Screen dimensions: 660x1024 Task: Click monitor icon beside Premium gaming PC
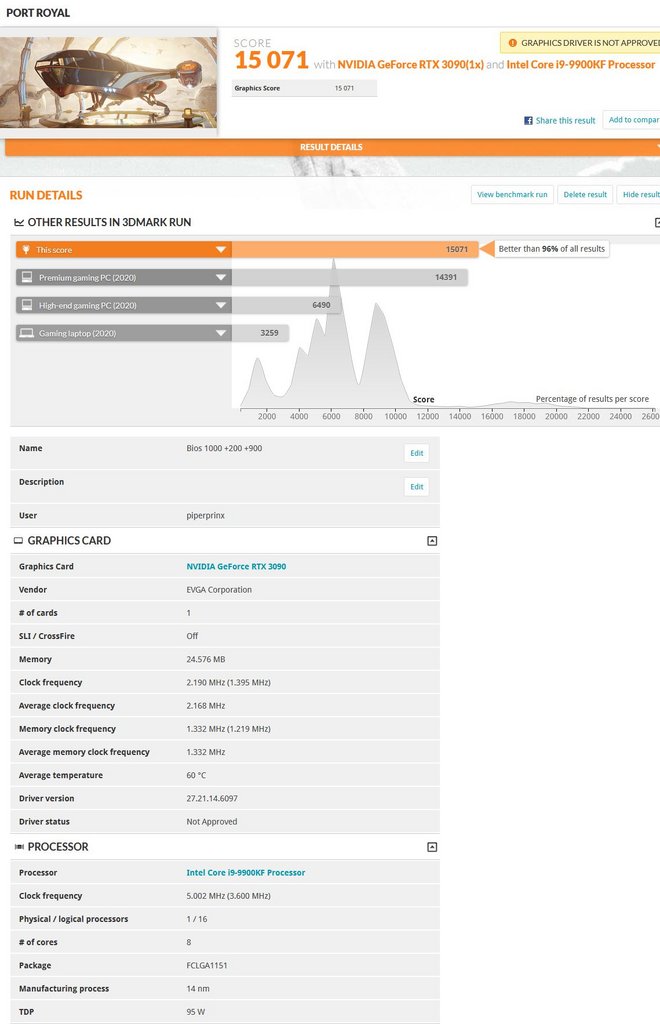pyautogui.click(x=27, y=277)
